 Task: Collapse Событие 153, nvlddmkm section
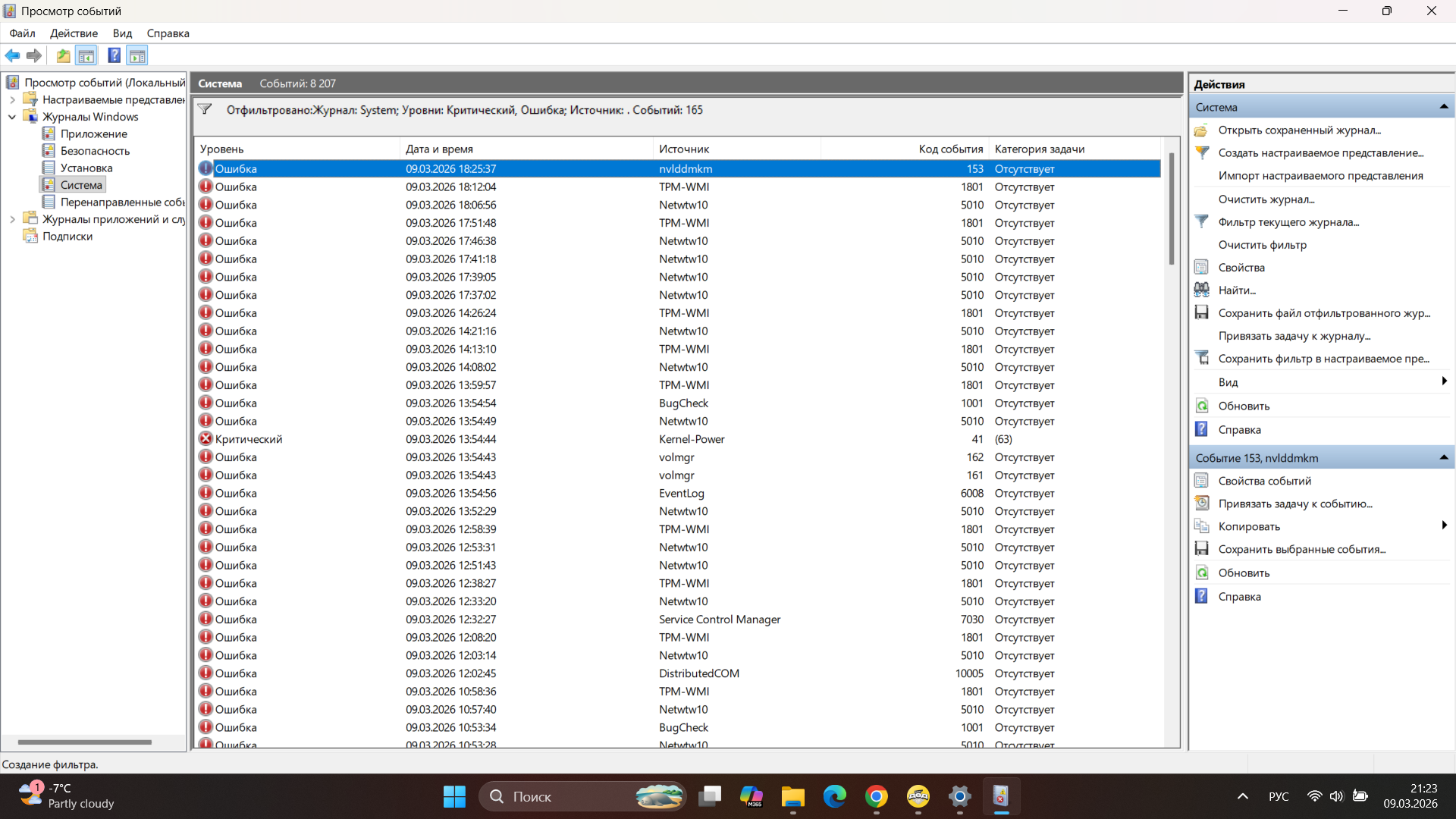(x=1443, y=457)
